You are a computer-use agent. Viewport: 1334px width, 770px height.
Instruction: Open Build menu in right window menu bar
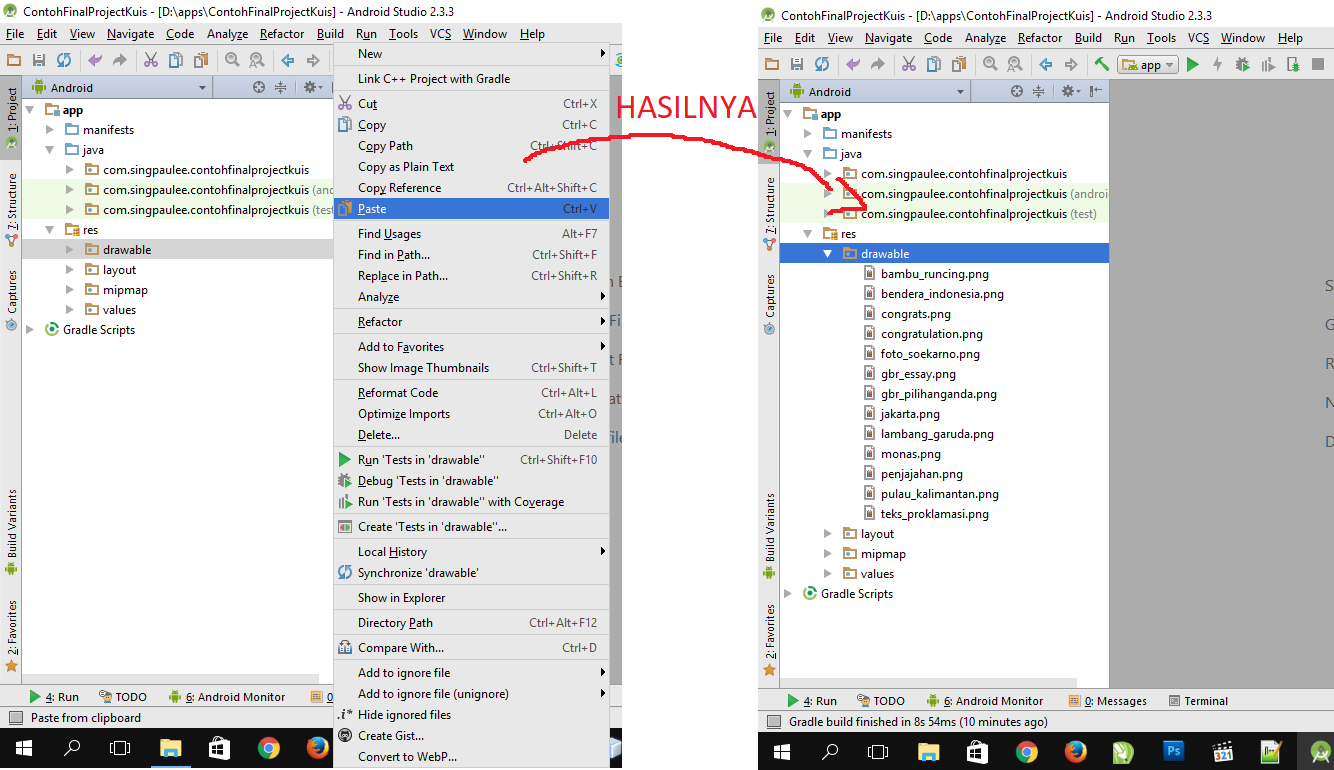click(x=1088, y=38)
